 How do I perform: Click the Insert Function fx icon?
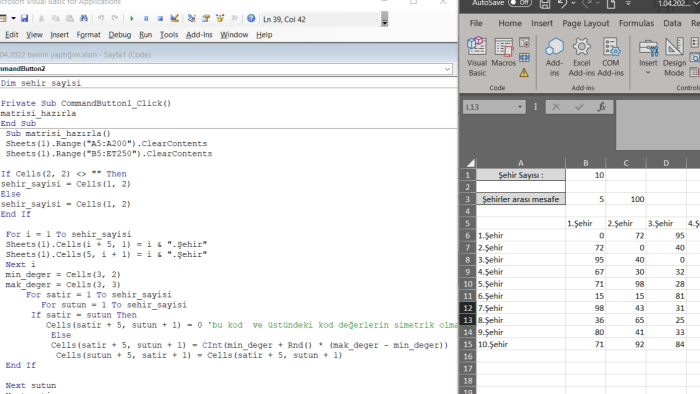[601, 107]
